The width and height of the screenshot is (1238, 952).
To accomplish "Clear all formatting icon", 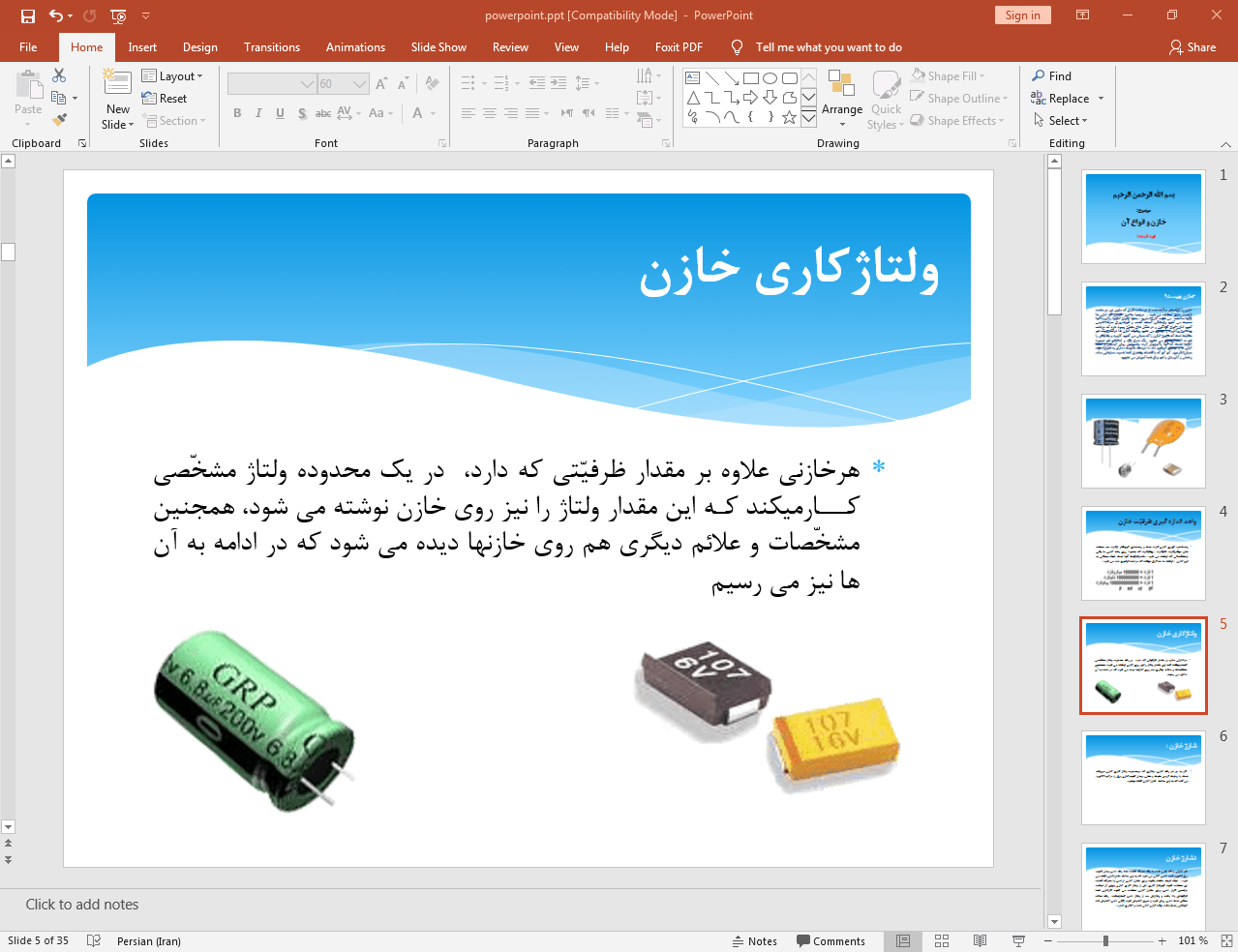I will (432, 84).
